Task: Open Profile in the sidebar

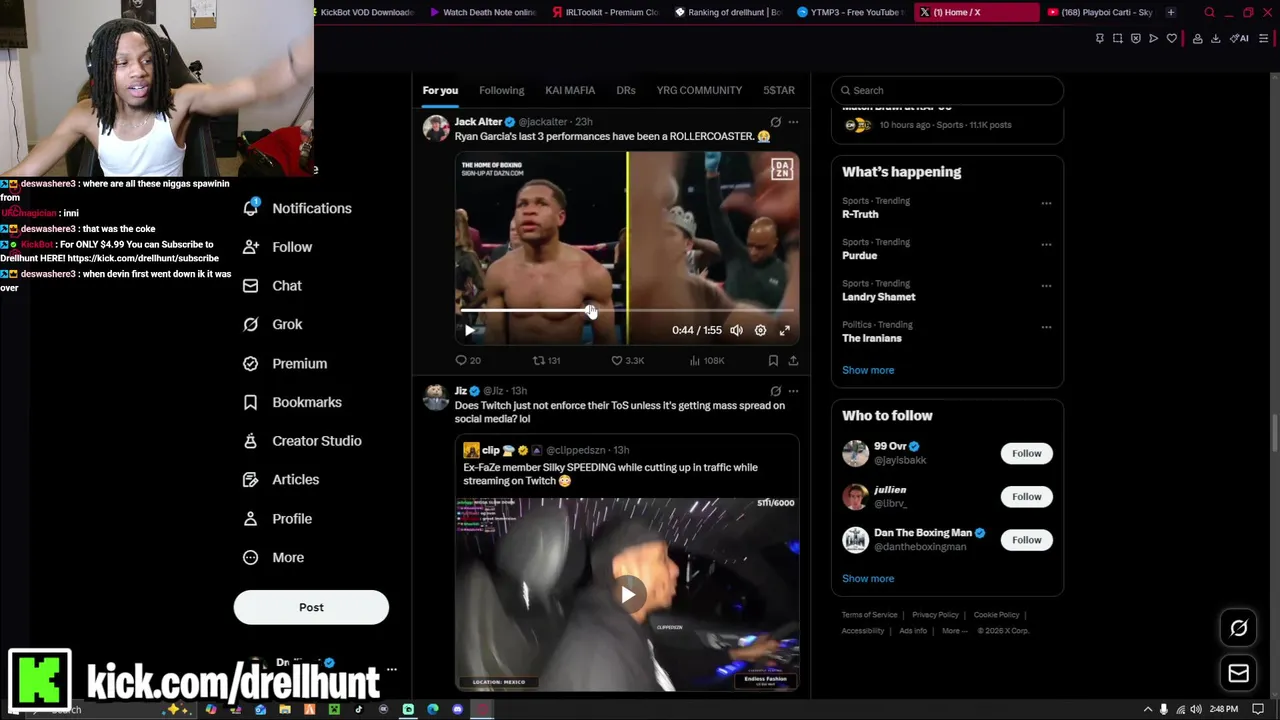Action: [x=278, y=519]
